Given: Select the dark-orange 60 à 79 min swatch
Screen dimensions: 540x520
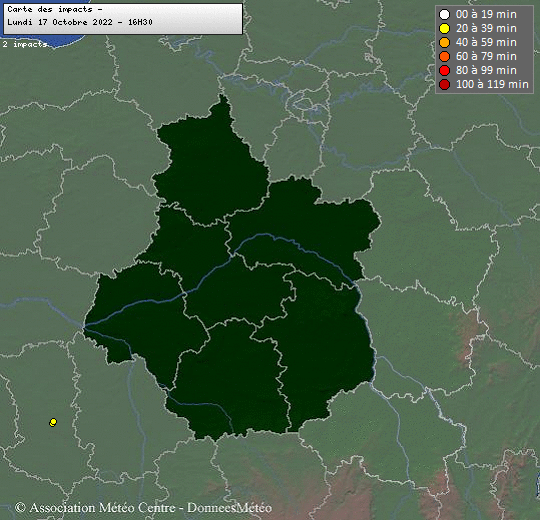Looking at the screenshot, I should click(444, 56).
